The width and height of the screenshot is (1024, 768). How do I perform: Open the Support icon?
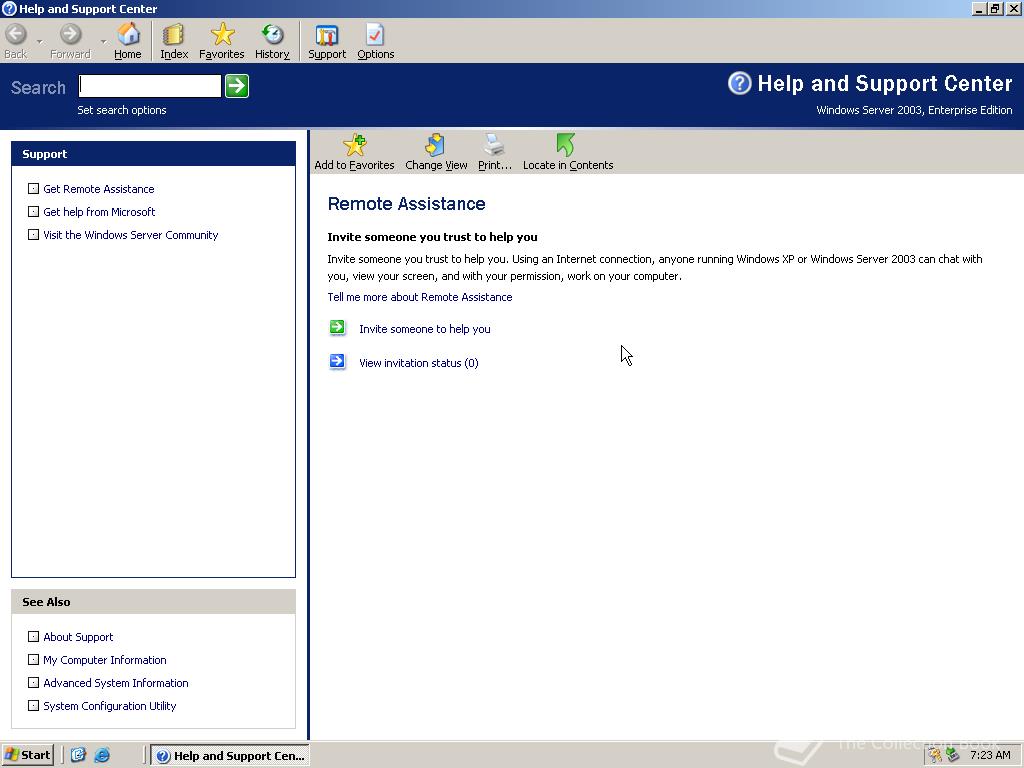click(x=326, y=40)
